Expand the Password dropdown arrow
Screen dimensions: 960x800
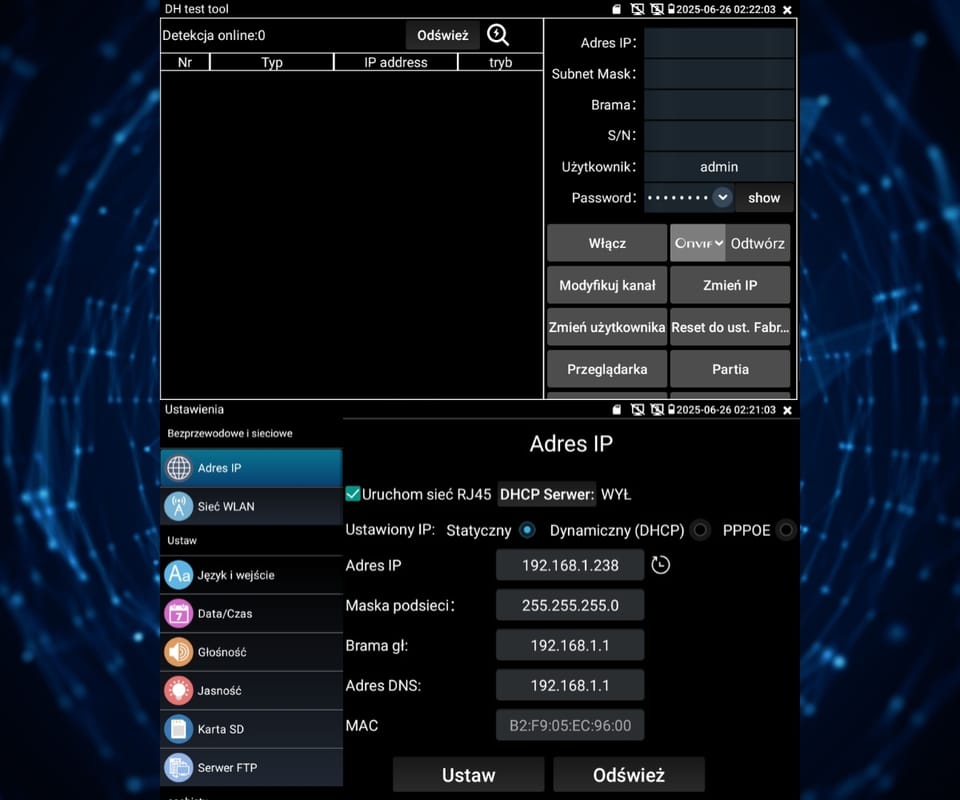point(722,198)
